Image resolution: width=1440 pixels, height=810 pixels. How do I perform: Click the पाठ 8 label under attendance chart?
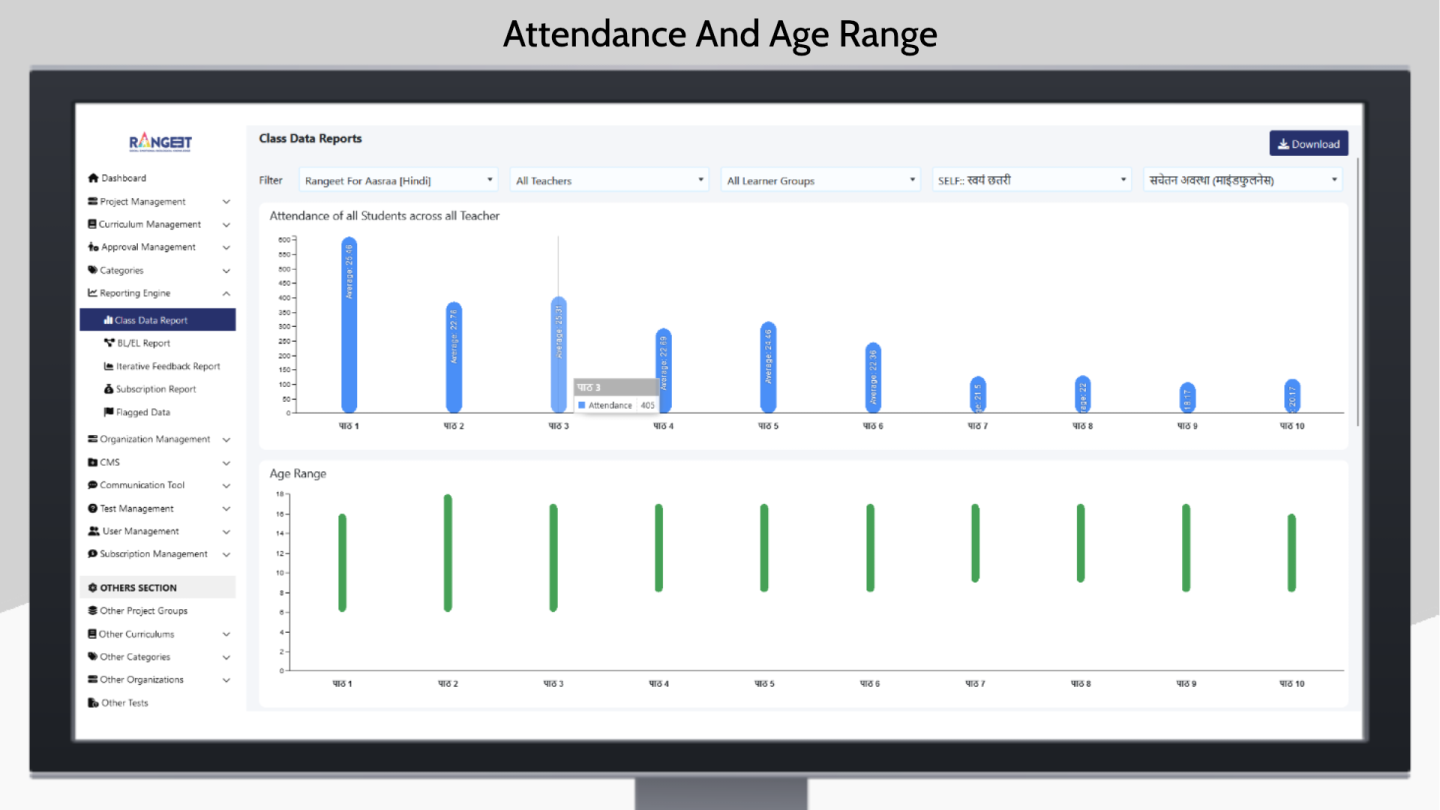pos(1082,426)
